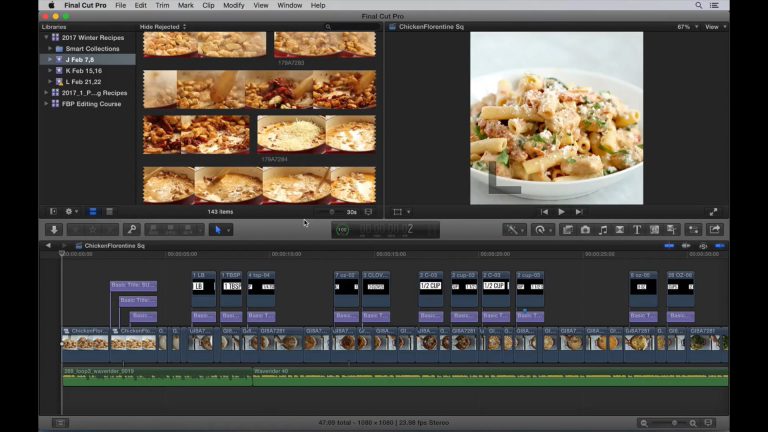Viewport: 768px width, 432px height.
Task: Switch browser to list view
Action: (110, 212)
